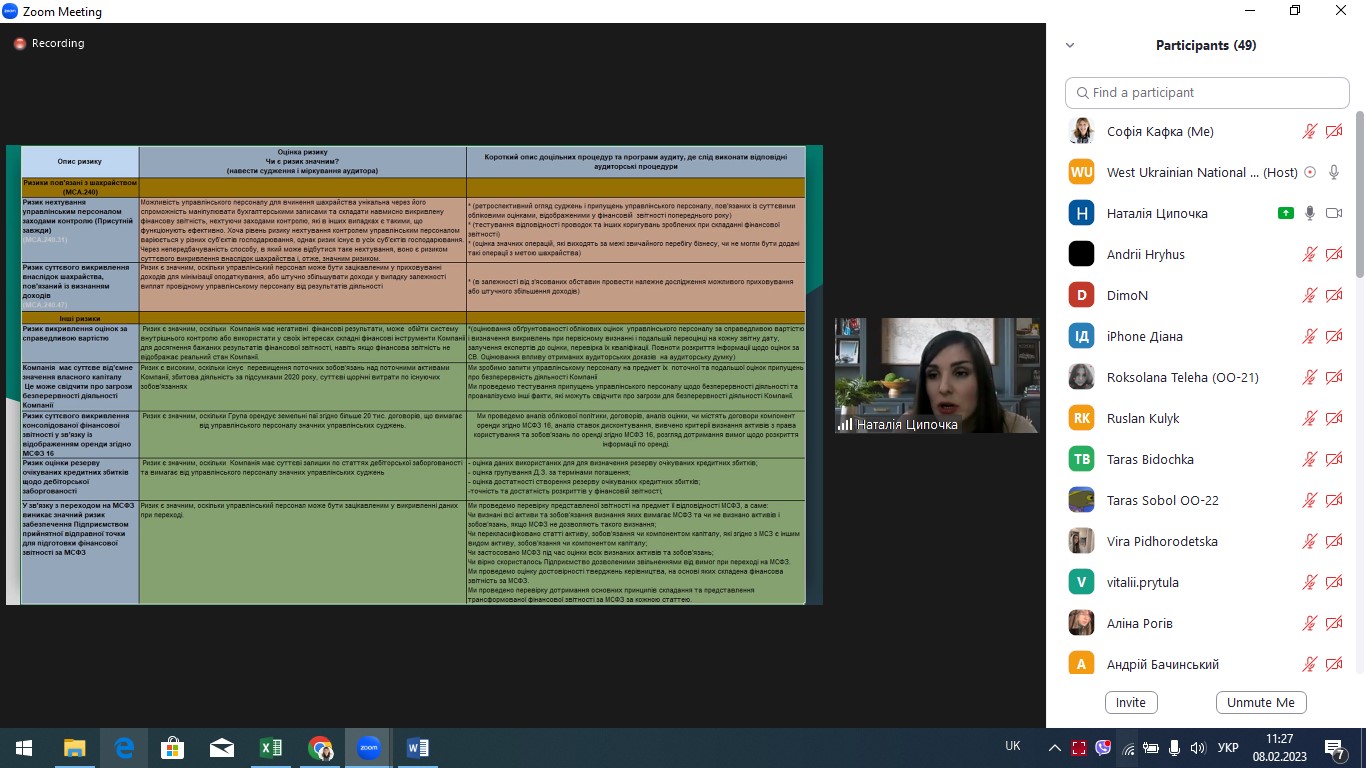Image resolution: width=1366 pixels, height=768 pixels.
Task: Click the camera icon next to Наталія Ципочка
Action: (x=1333, y=214)
